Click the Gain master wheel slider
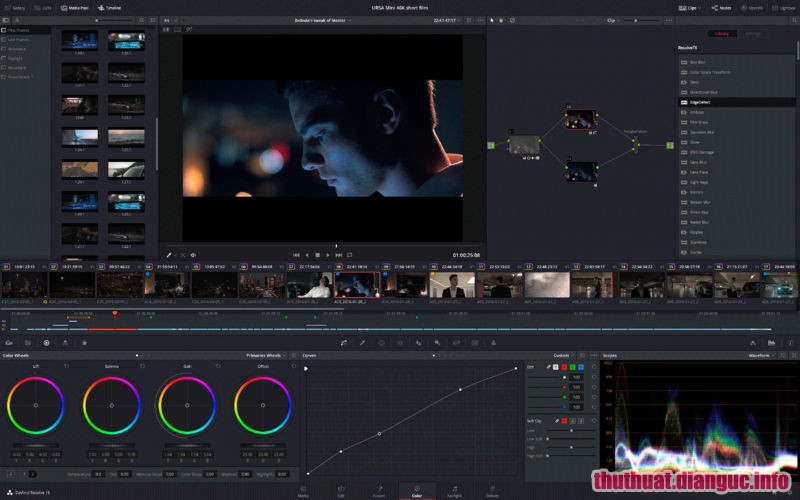The image size is (800, 500). pos(187,446)
